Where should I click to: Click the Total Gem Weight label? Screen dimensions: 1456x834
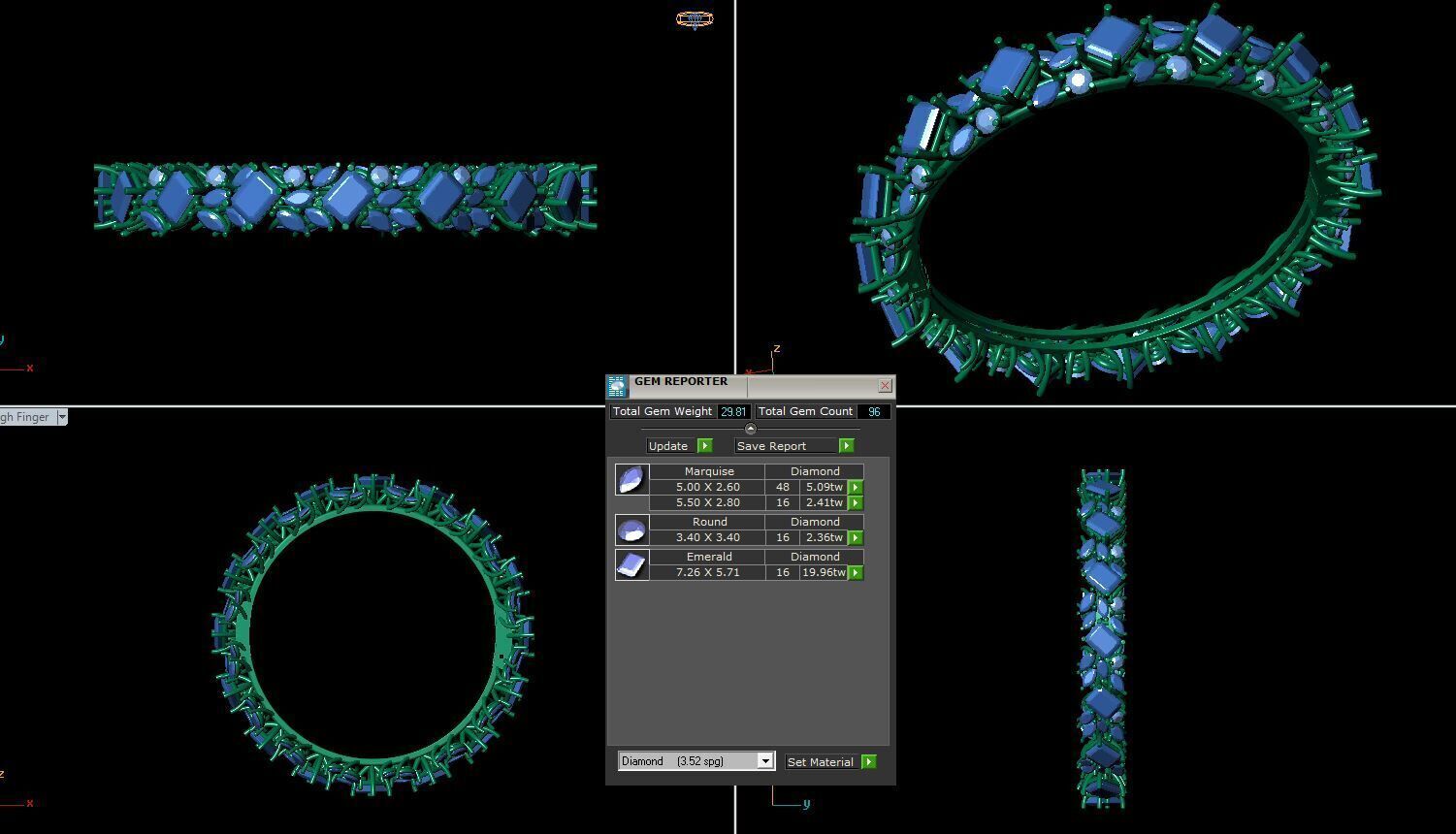[663, 411]
